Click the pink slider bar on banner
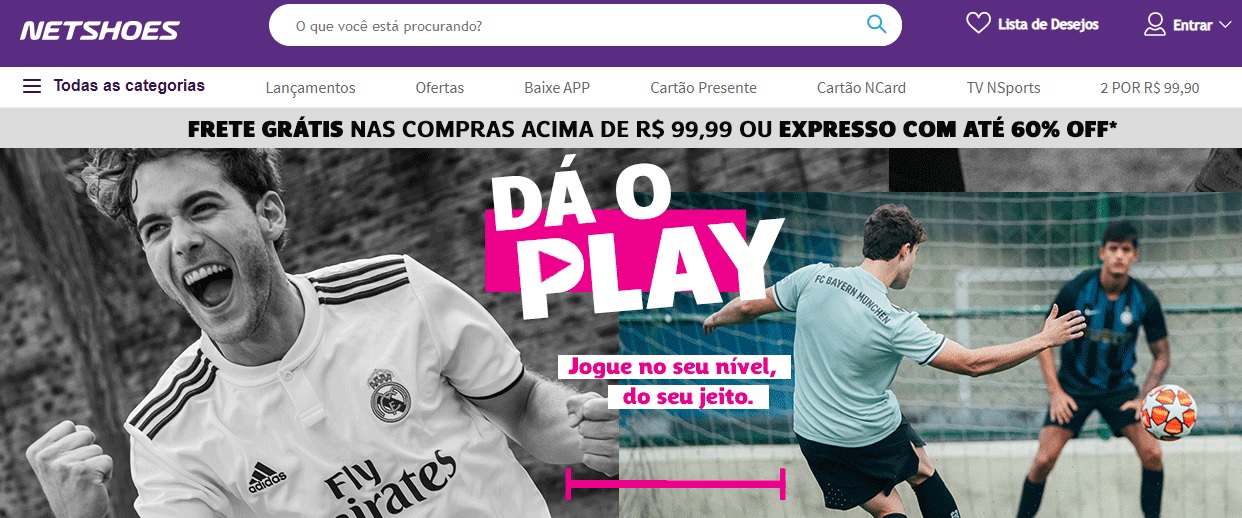The image size is (1242, 518). pos(676,484)
